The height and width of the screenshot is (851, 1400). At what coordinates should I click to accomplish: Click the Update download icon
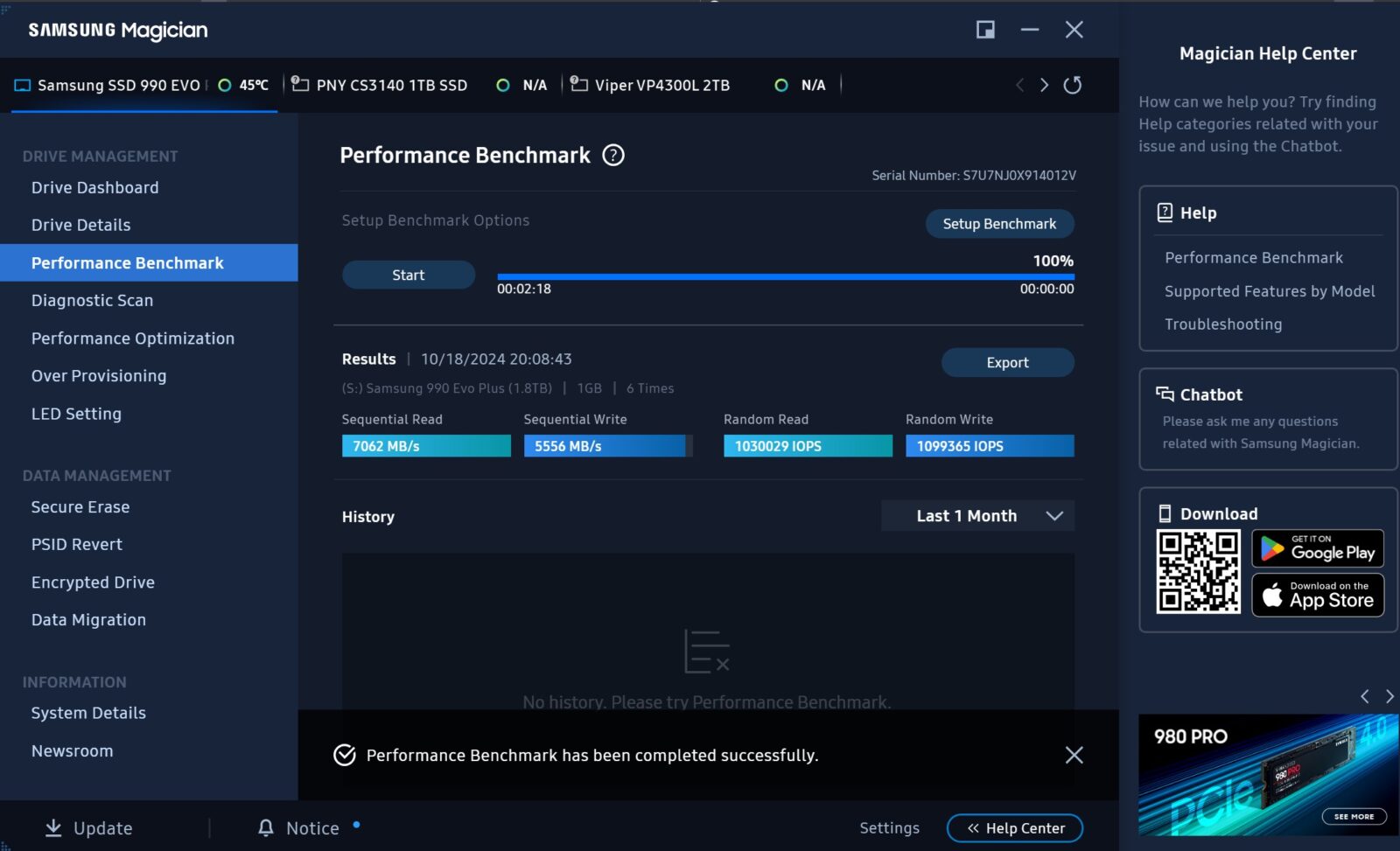(53, 827)
